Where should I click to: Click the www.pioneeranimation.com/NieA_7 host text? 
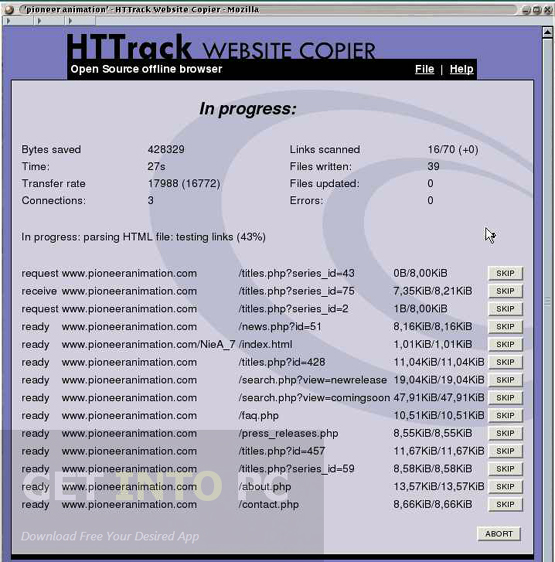148,344
